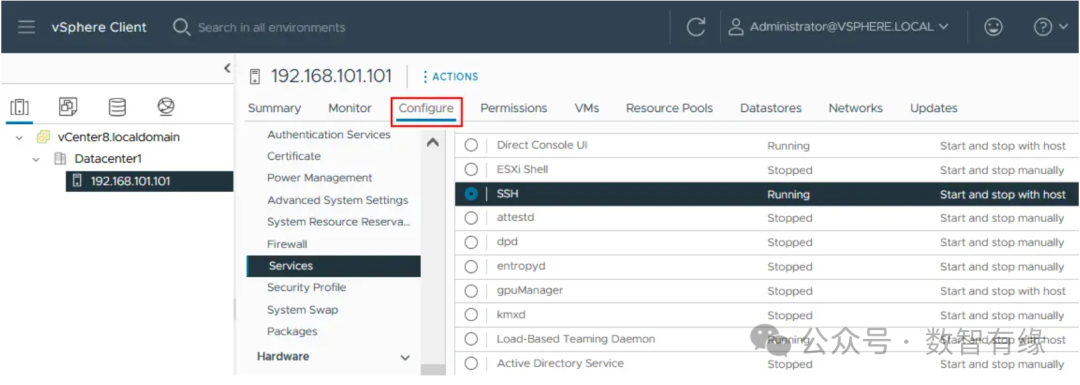The width and height of the screenshot is (1080, 385).
Task: Click the vSphere Client title
Action: [98, 28]
